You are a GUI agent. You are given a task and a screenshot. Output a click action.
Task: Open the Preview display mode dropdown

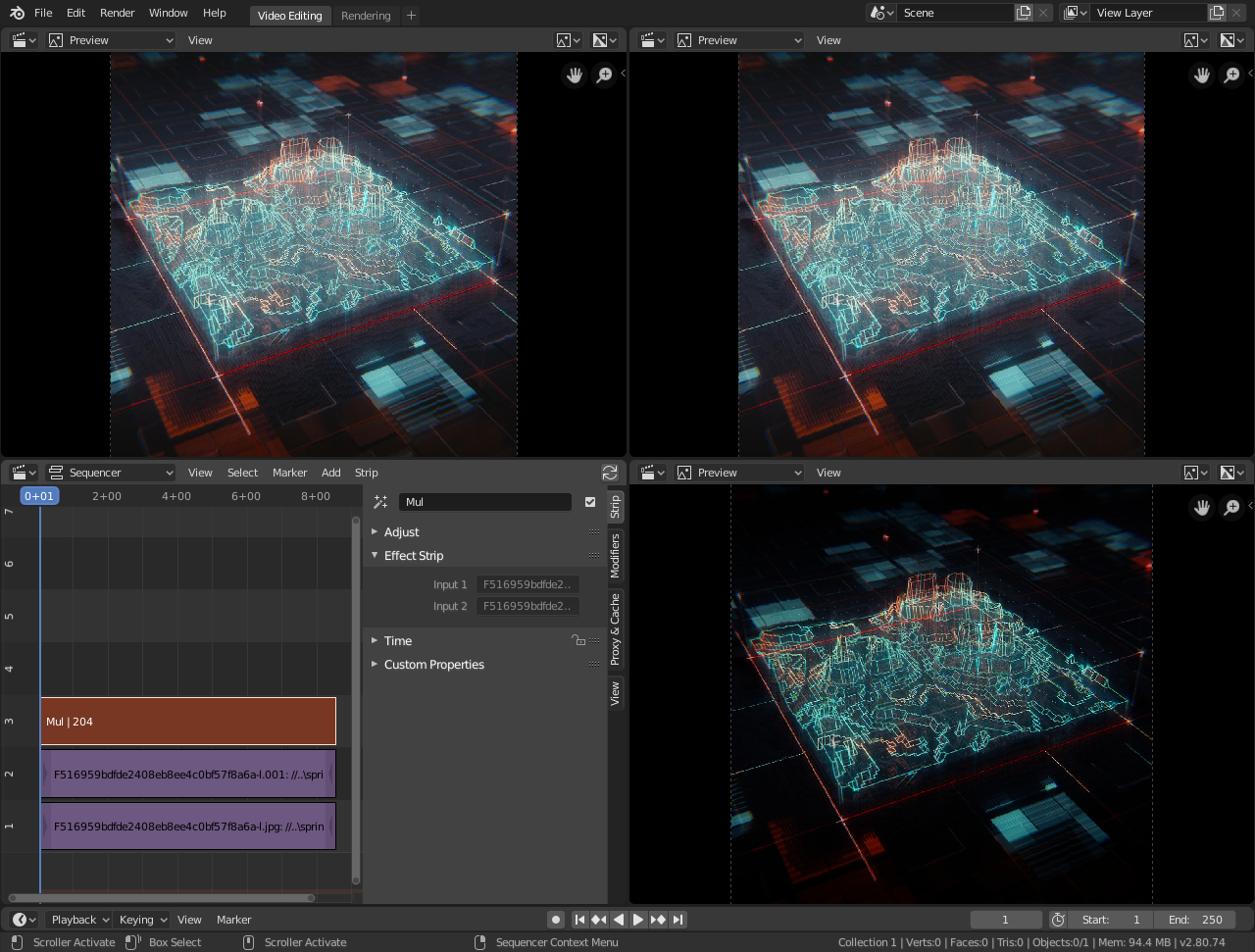111,39
